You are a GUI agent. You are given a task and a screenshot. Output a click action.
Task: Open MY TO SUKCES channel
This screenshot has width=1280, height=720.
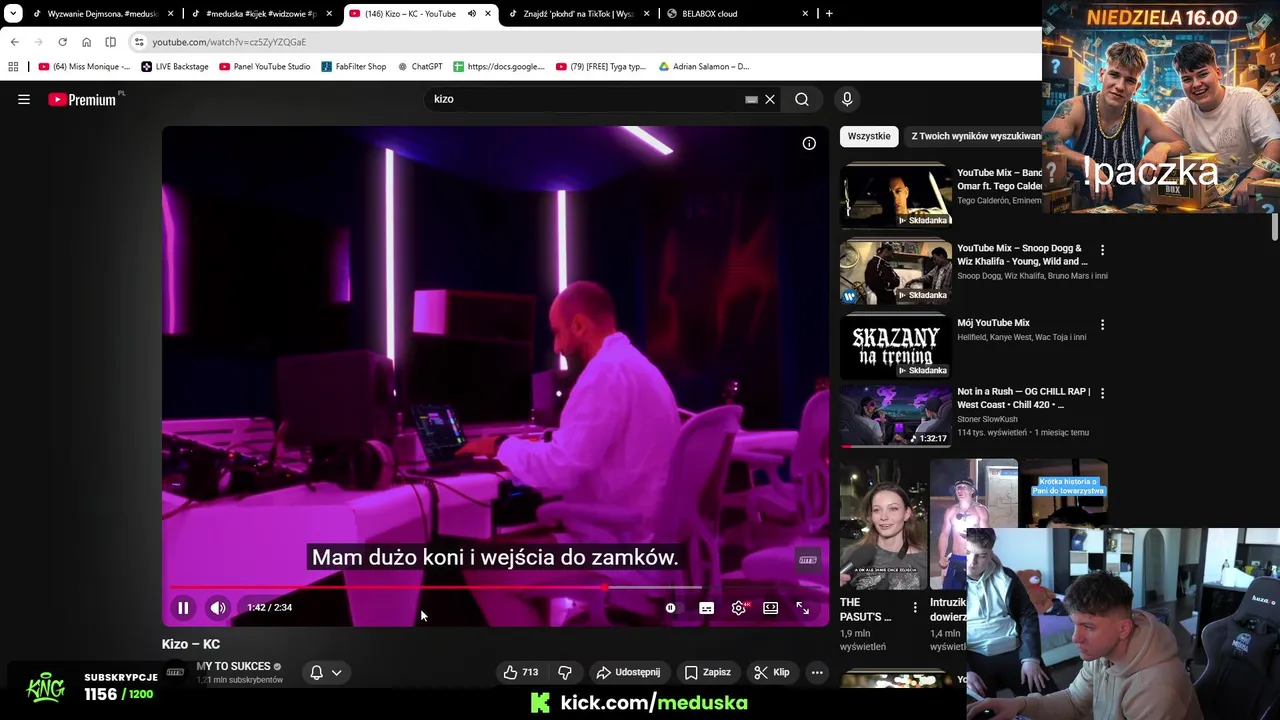point(234,666)
